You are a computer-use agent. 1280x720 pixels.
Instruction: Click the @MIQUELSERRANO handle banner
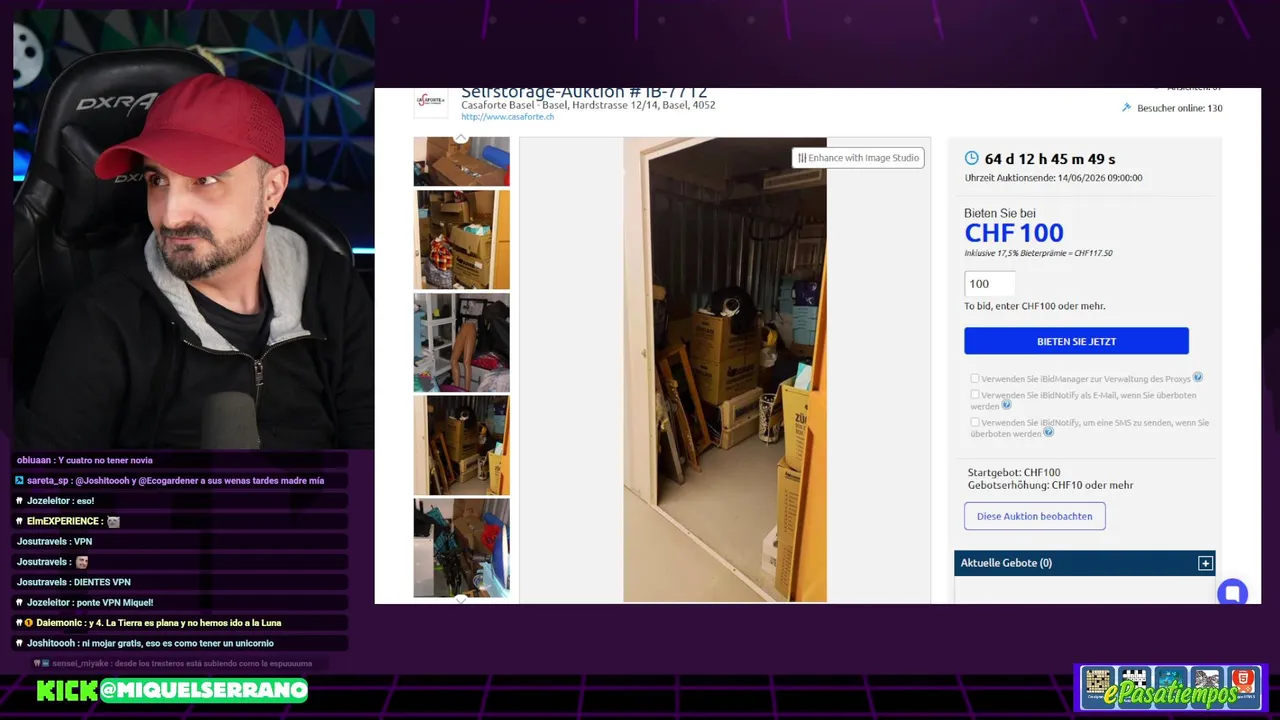click(204, 690)
